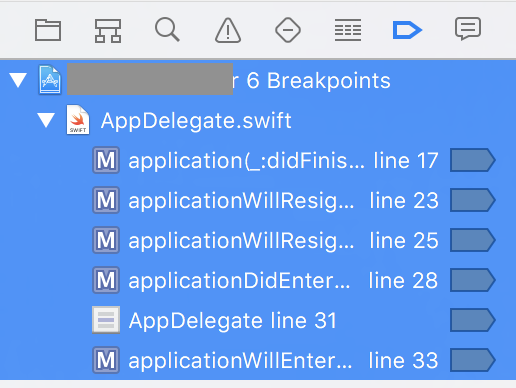Screen dimensions: 516x388
Task: Toggle the breakpoint at line 25
Action: point(473,240)
